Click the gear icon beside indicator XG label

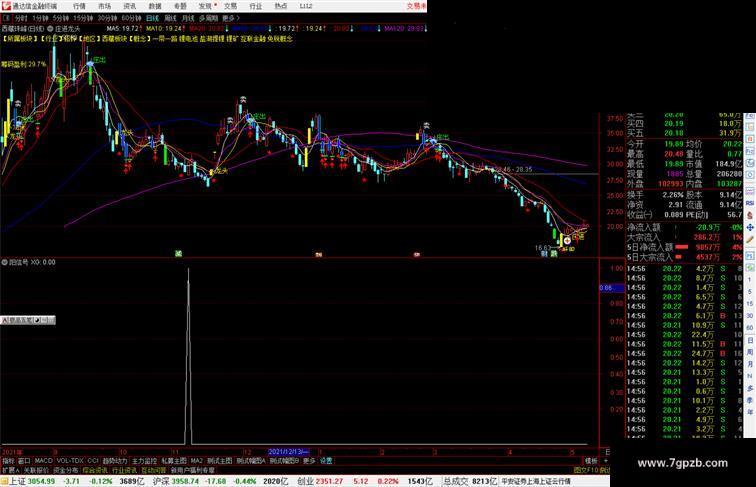(x=4, y=262)
